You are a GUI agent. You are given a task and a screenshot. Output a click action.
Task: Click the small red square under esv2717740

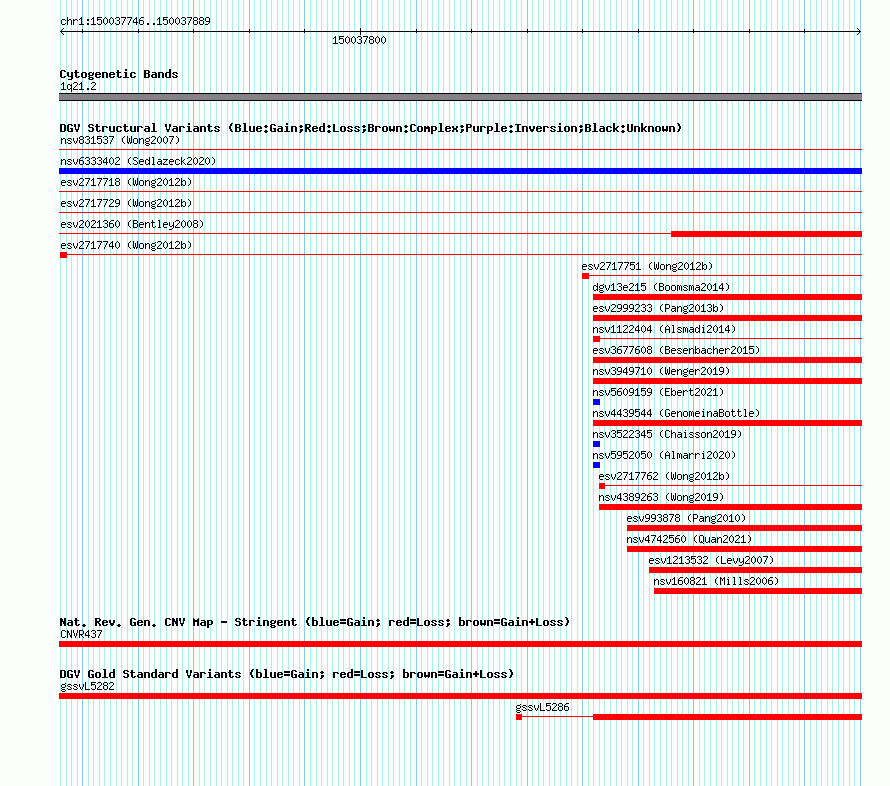point(64,255)
